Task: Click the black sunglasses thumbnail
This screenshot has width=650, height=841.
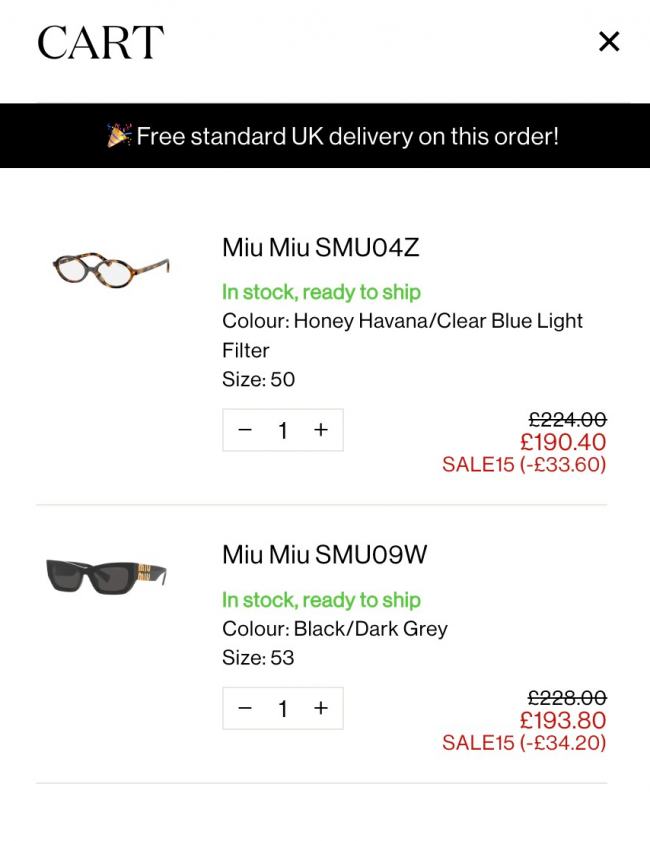Action: pyautogui.click(x=106, y=576)
